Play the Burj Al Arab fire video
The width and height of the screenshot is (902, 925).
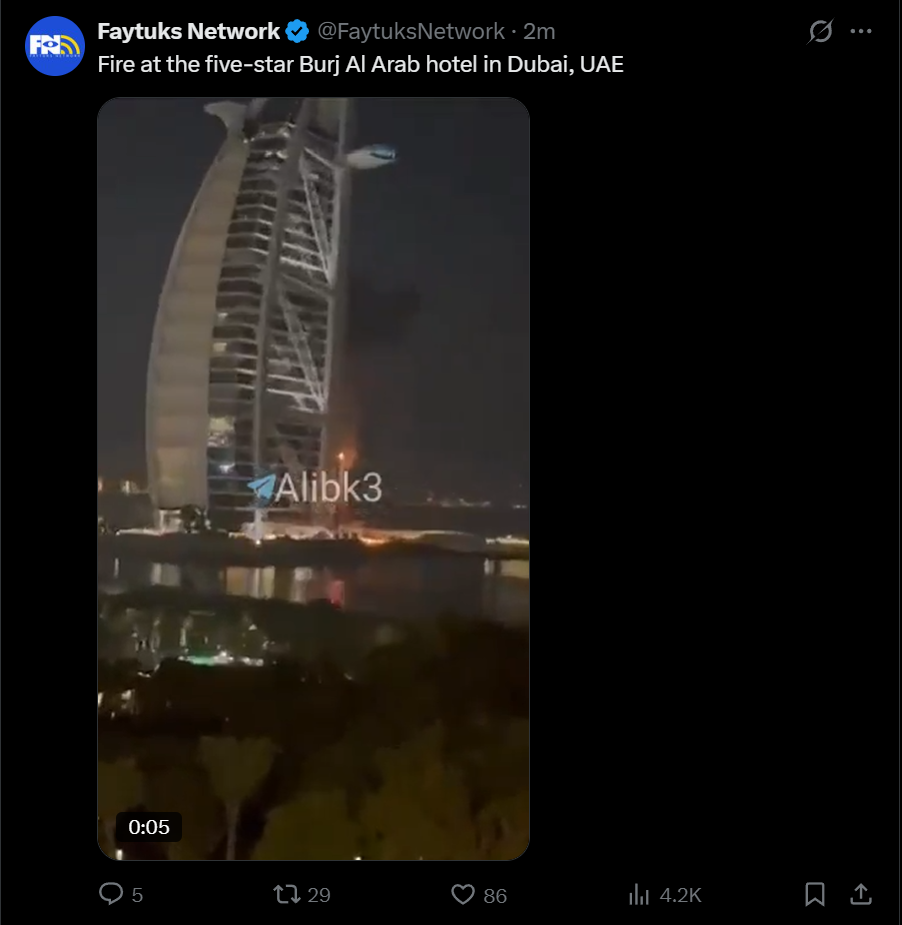pyautogui.click(x=313, y=478)
